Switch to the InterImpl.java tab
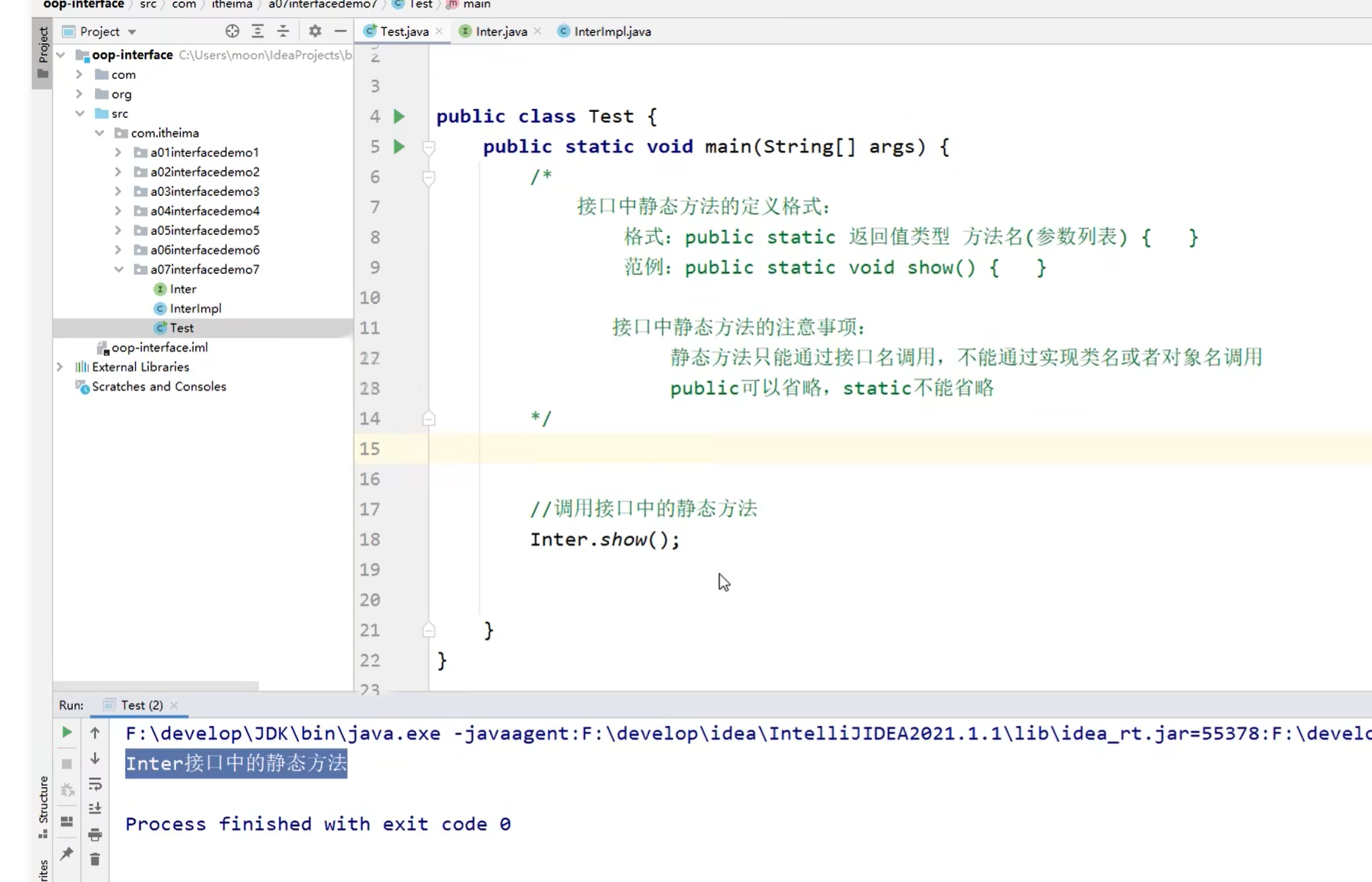Image resolution: width=1372 pixels, height=882 pixels. click(604, 32)
